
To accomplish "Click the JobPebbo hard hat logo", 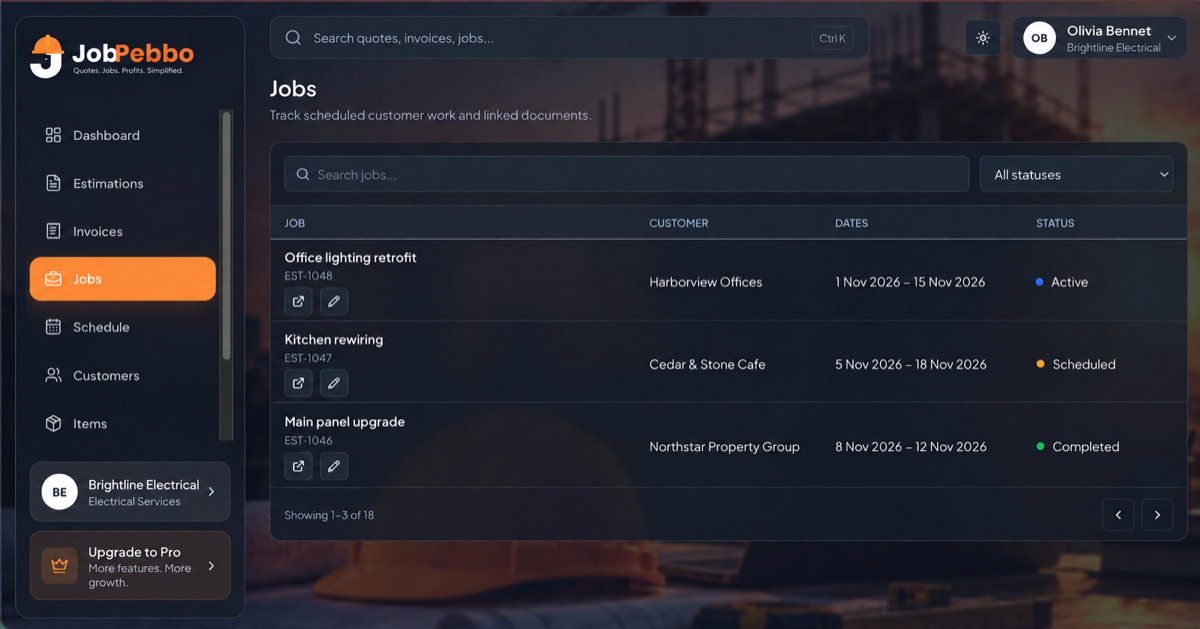I will (x=46, y=56).
